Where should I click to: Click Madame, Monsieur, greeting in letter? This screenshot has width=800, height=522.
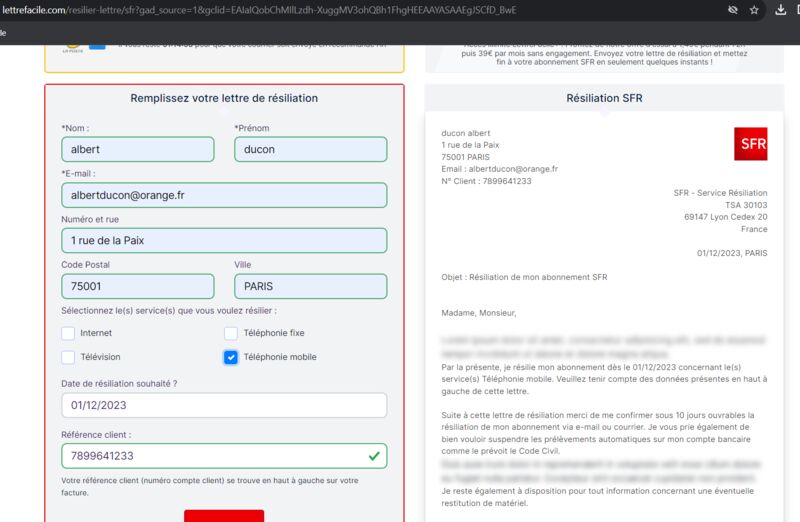(x=479, y=313)
